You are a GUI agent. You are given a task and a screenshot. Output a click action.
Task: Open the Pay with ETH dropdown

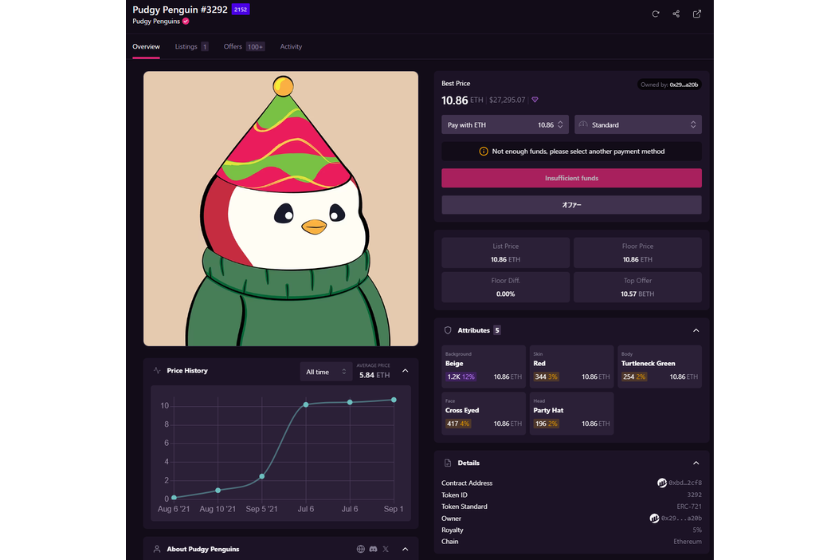click(505, 125)
